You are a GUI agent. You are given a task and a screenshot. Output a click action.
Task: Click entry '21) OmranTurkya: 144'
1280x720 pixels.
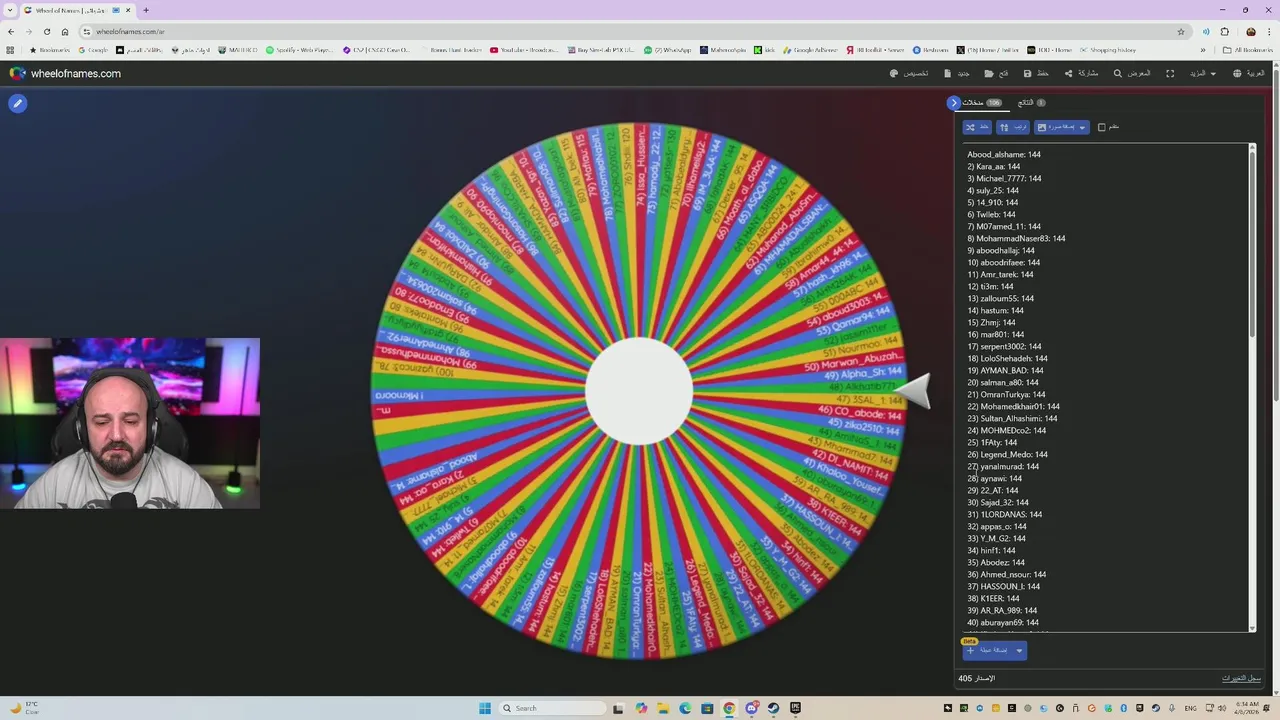1006,394
